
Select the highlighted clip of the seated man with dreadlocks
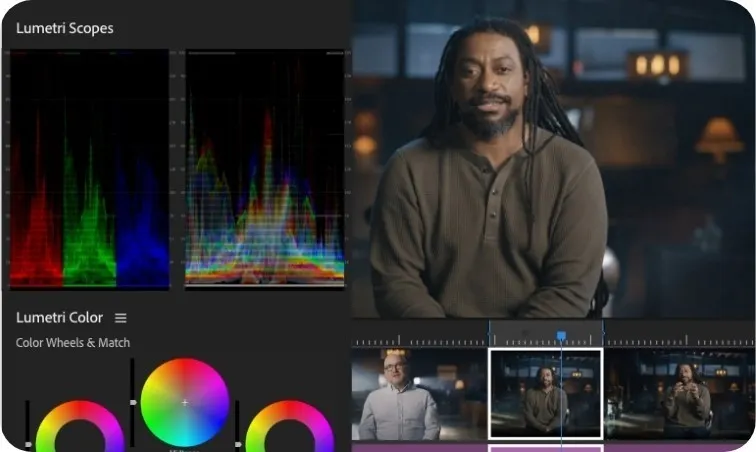(x=546, y=394)
